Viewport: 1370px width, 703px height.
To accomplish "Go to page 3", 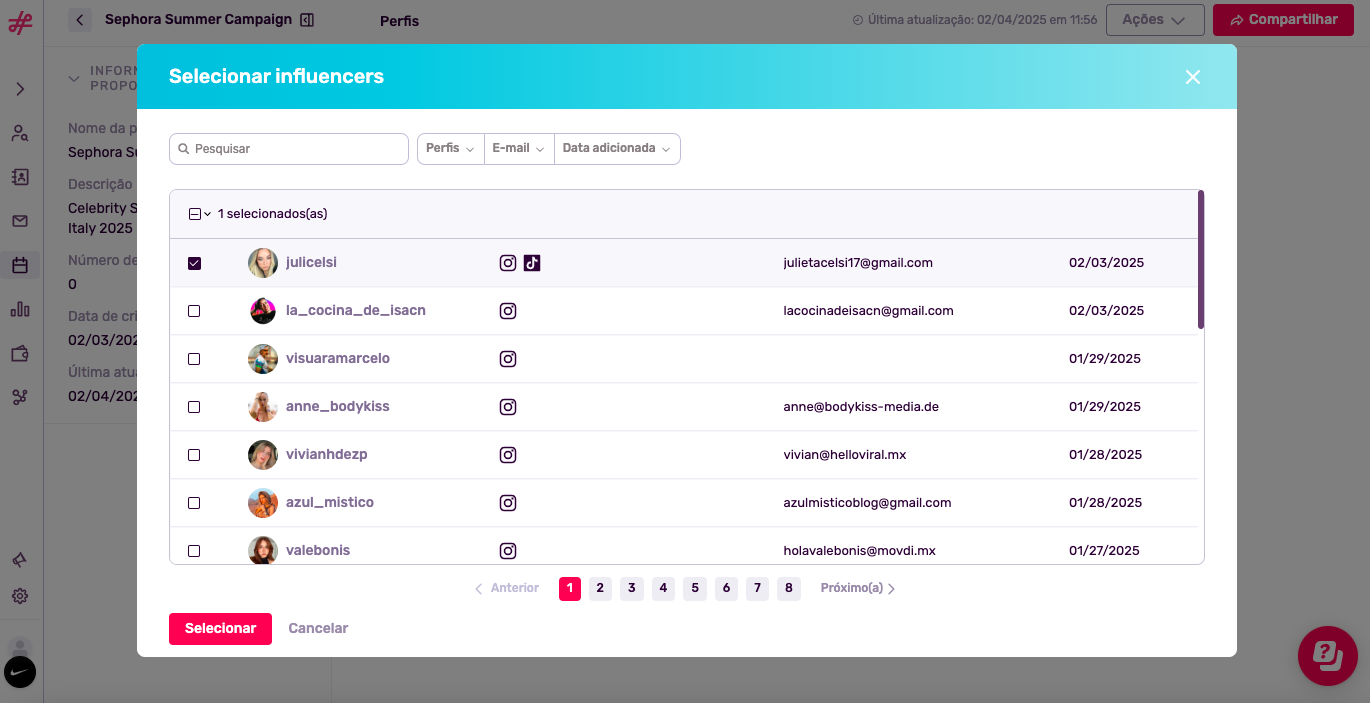I will (x=632, y=588).
